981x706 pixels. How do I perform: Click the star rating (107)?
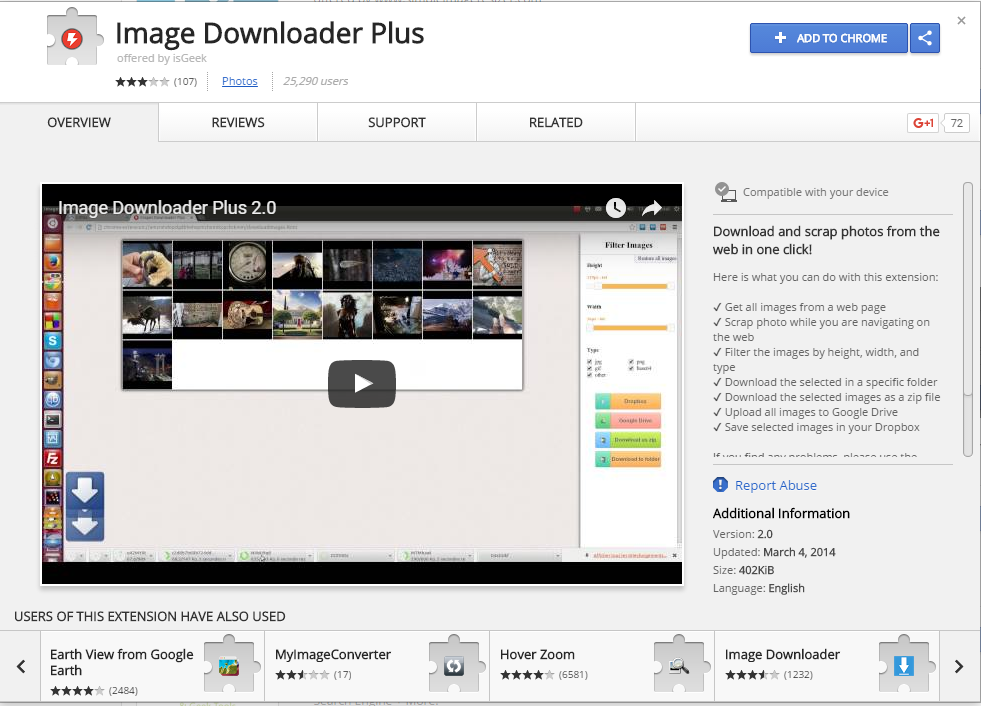[156, 81]
